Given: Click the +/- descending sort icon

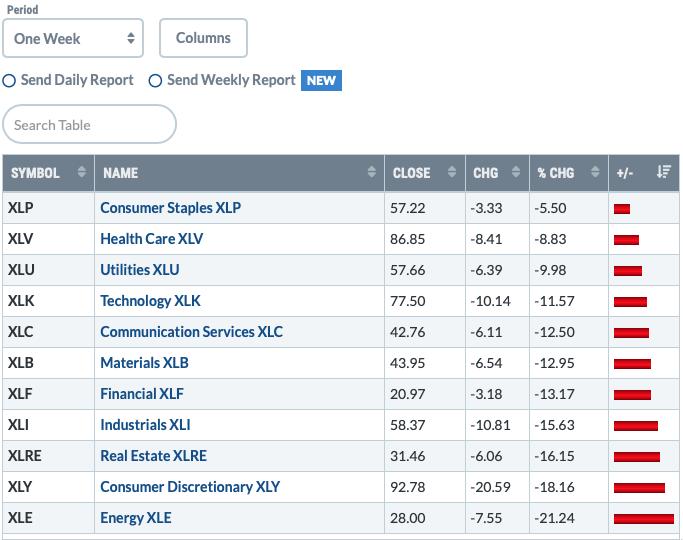Looking at the screenshot, I should coord(663,172).
